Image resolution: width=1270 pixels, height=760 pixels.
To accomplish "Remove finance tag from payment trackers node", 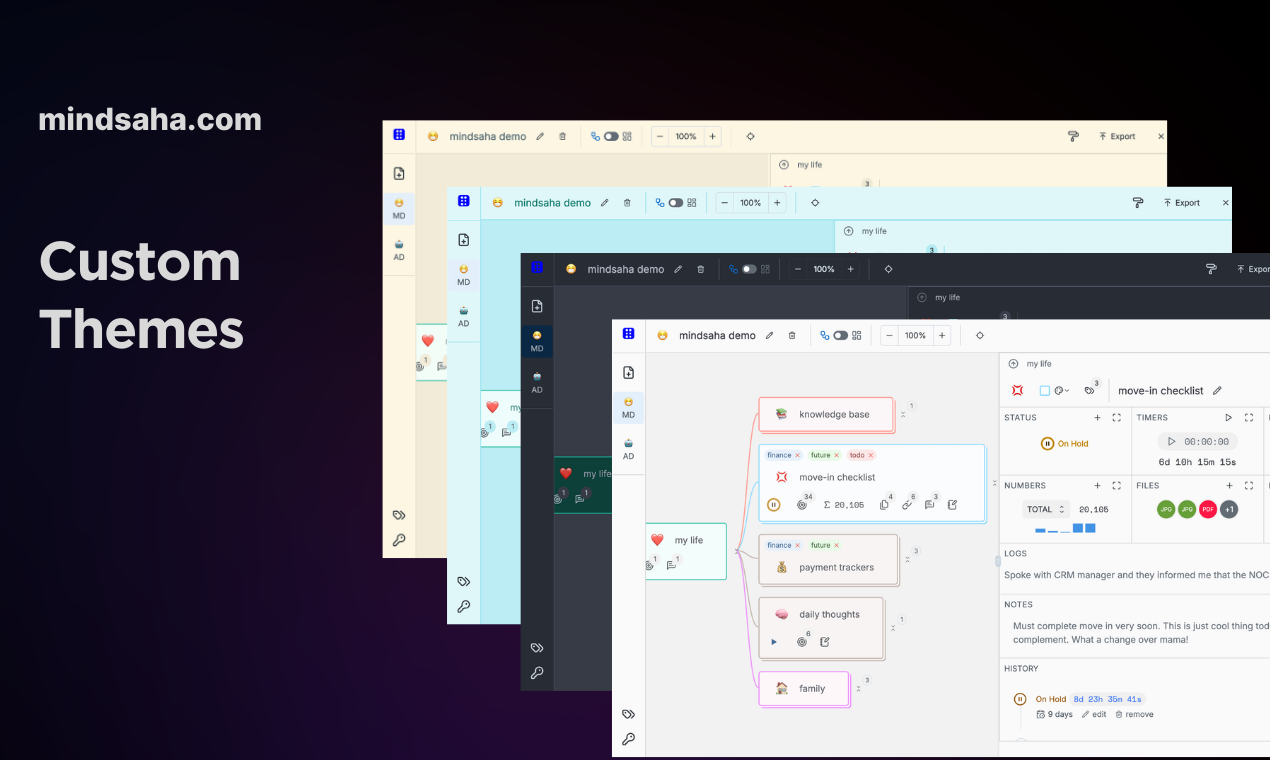I will (x=797, y=545).
